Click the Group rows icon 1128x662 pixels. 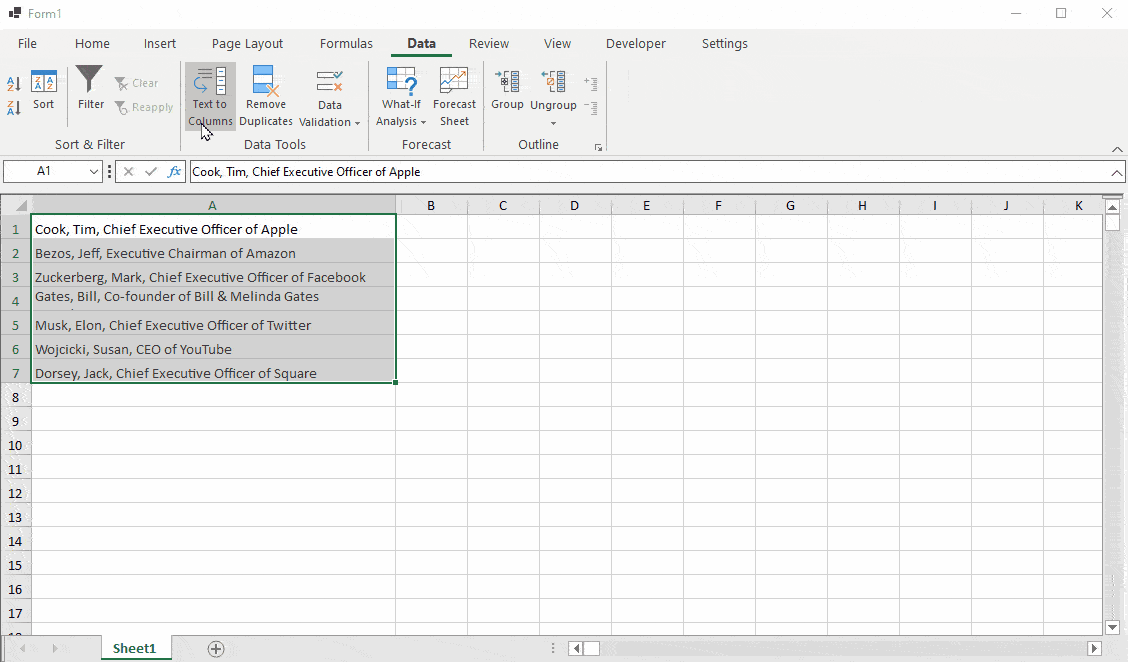point(507,82)
